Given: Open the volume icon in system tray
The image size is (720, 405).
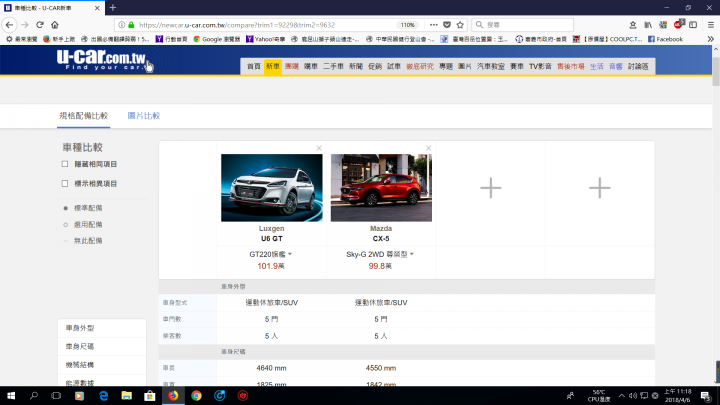Looking at the screenshot, I should pyautogui.click(x=633, y=395).
